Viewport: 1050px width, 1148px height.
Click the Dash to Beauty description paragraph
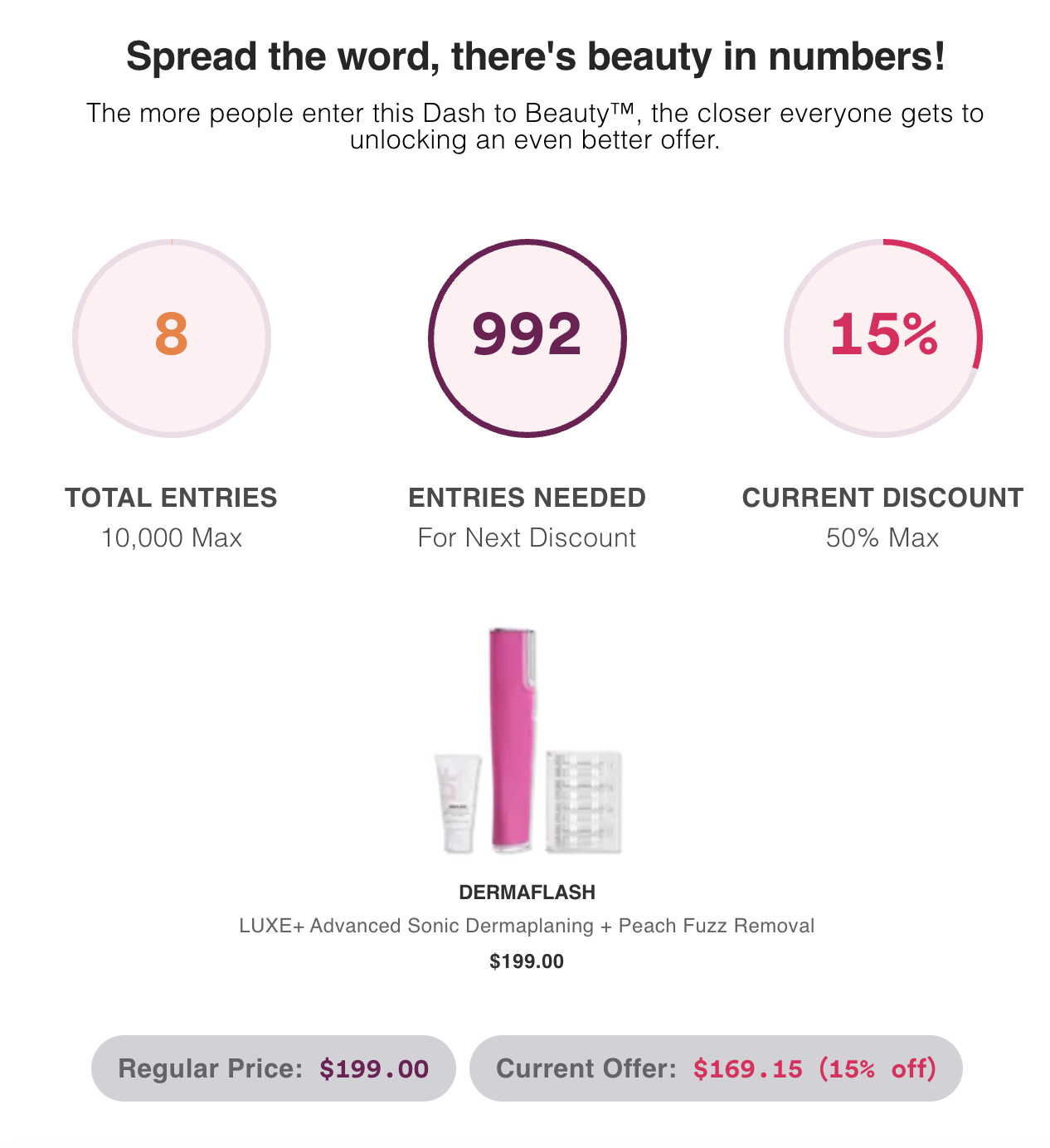[x=535, y=126]
